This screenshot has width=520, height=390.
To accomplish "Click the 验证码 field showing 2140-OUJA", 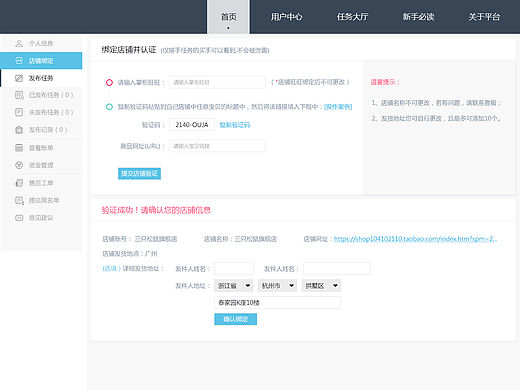I will (x=192, y=125).
